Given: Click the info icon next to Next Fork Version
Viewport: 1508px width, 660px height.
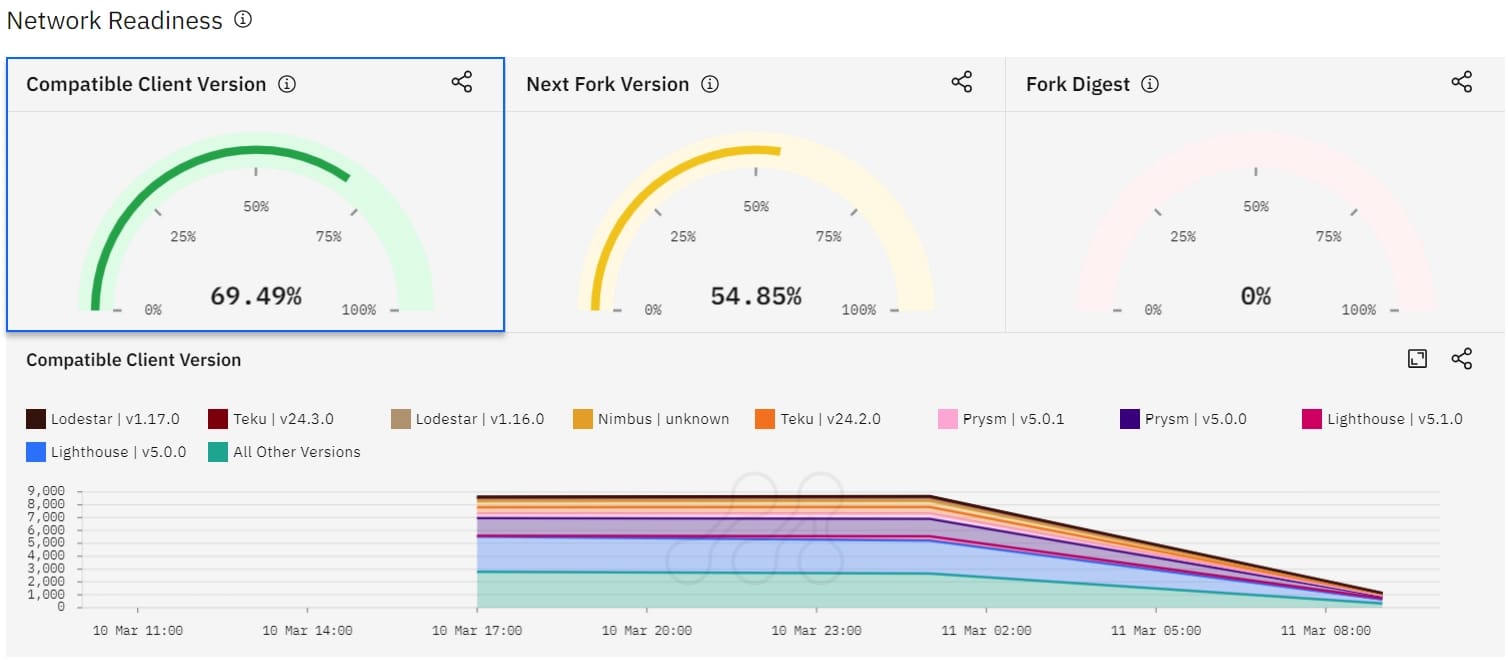Looking at the screenshot, I should click(x=710, y=84).
